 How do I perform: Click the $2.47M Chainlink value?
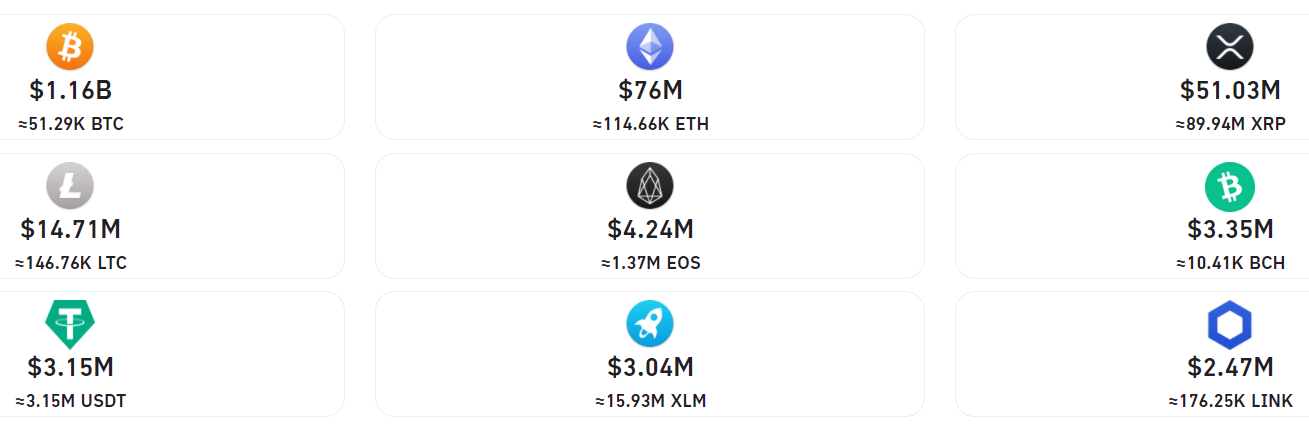pos(1230,368)
